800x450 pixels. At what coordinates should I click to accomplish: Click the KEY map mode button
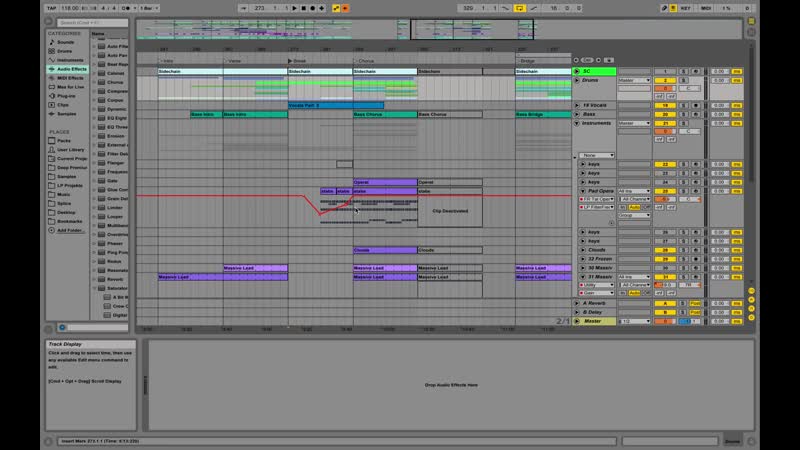(686, 8)
